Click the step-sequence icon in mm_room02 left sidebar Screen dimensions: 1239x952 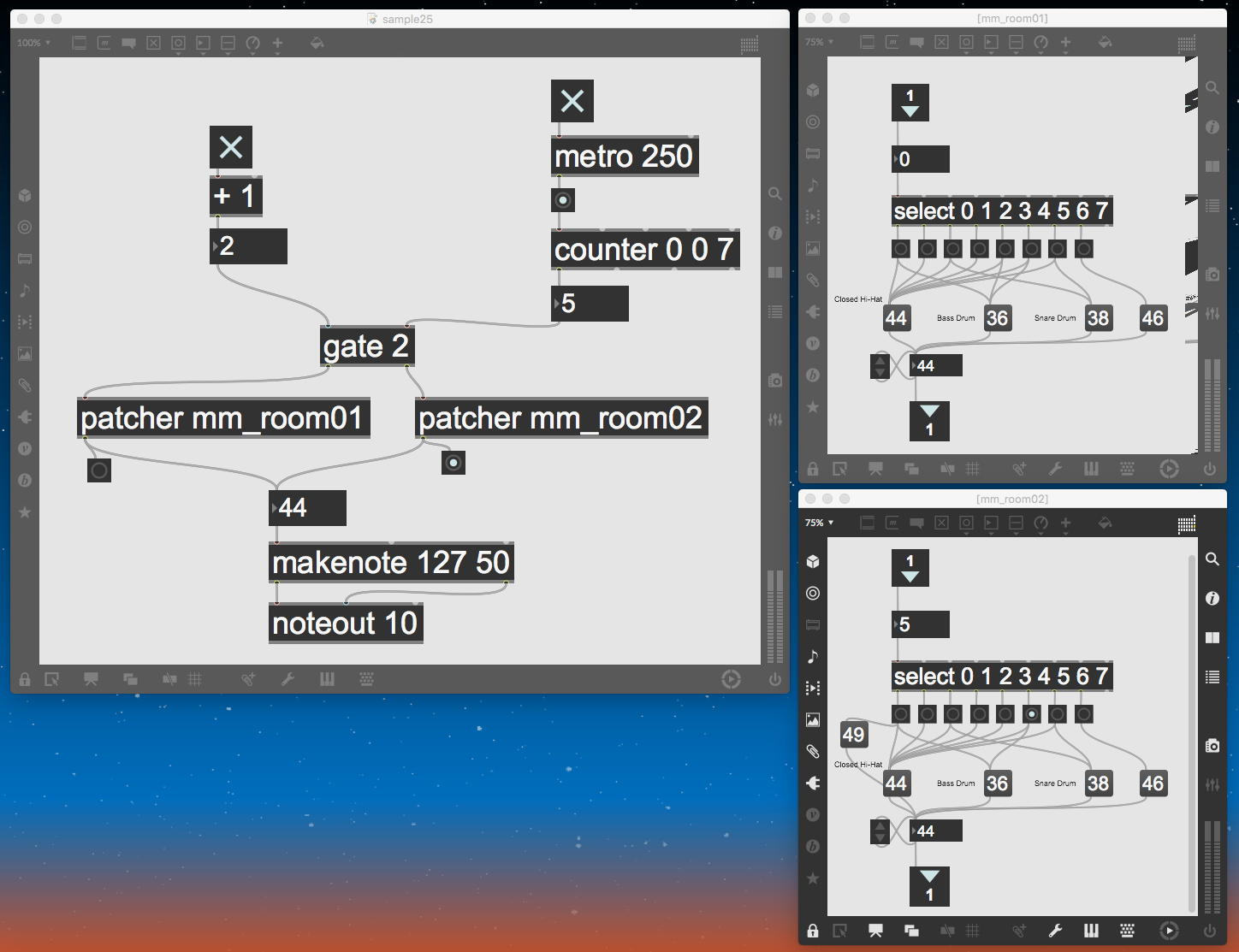(813, 688)
